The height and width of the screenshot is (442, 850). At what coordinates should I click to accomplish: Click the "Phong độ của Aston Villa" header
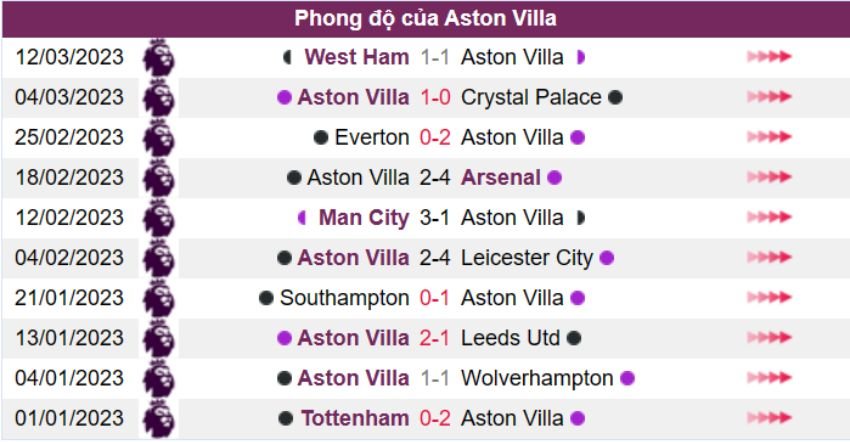tap(425, 19)
